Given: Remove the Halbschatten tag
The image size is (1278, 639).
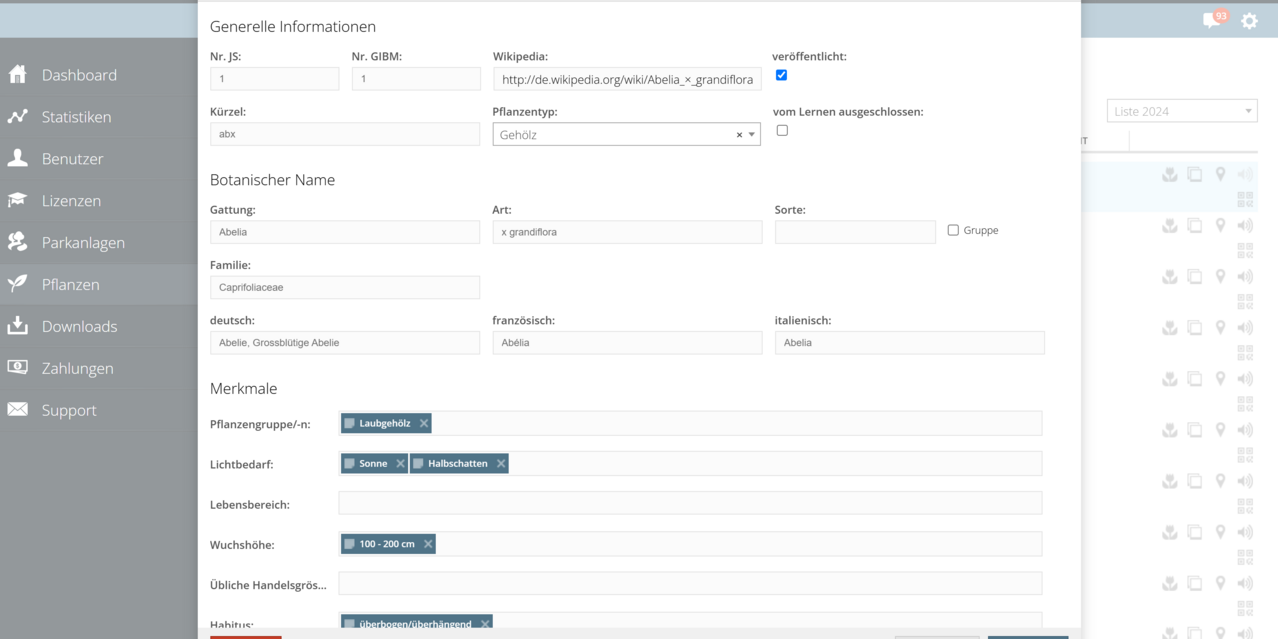Looking at the screenshot, I should [501, 464].
